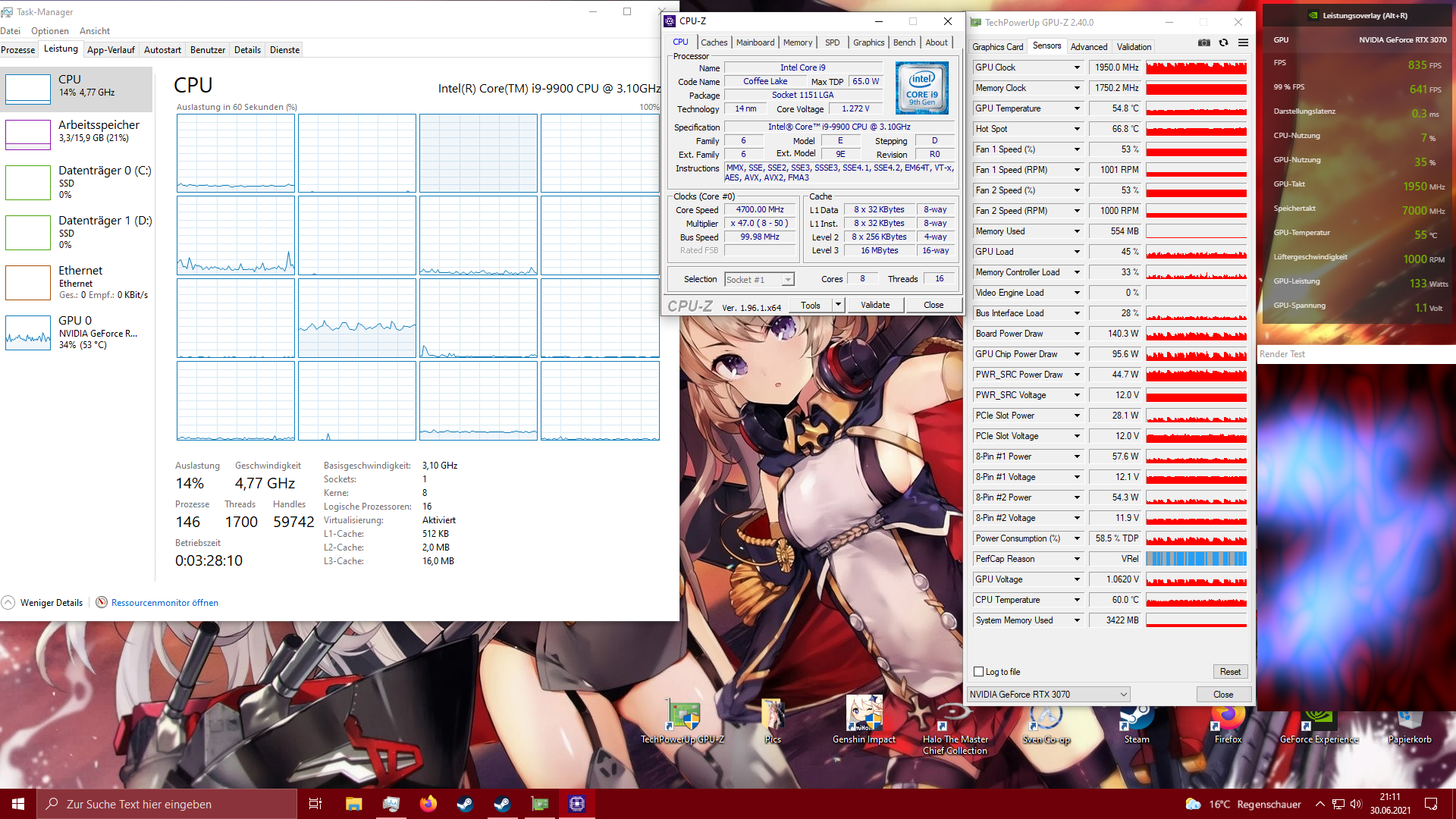Expand the GPU Clock sensor dropdown

1077,67
